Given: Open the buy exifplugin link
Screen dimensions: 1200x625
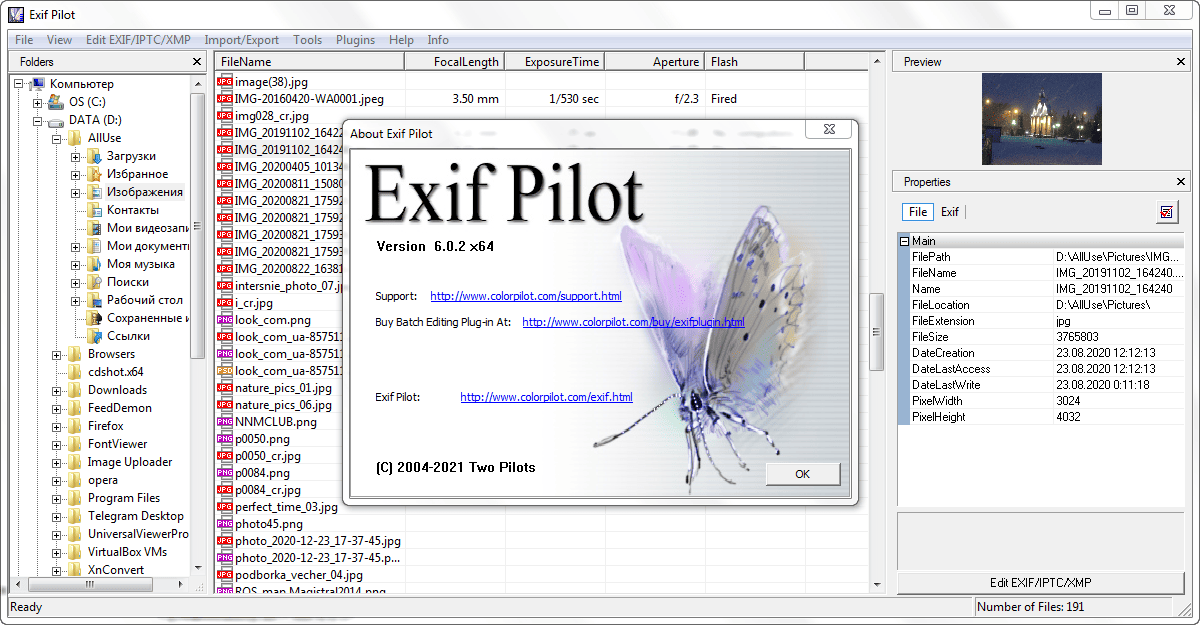Looking at the screenshot, I should [x=633, y=322].
